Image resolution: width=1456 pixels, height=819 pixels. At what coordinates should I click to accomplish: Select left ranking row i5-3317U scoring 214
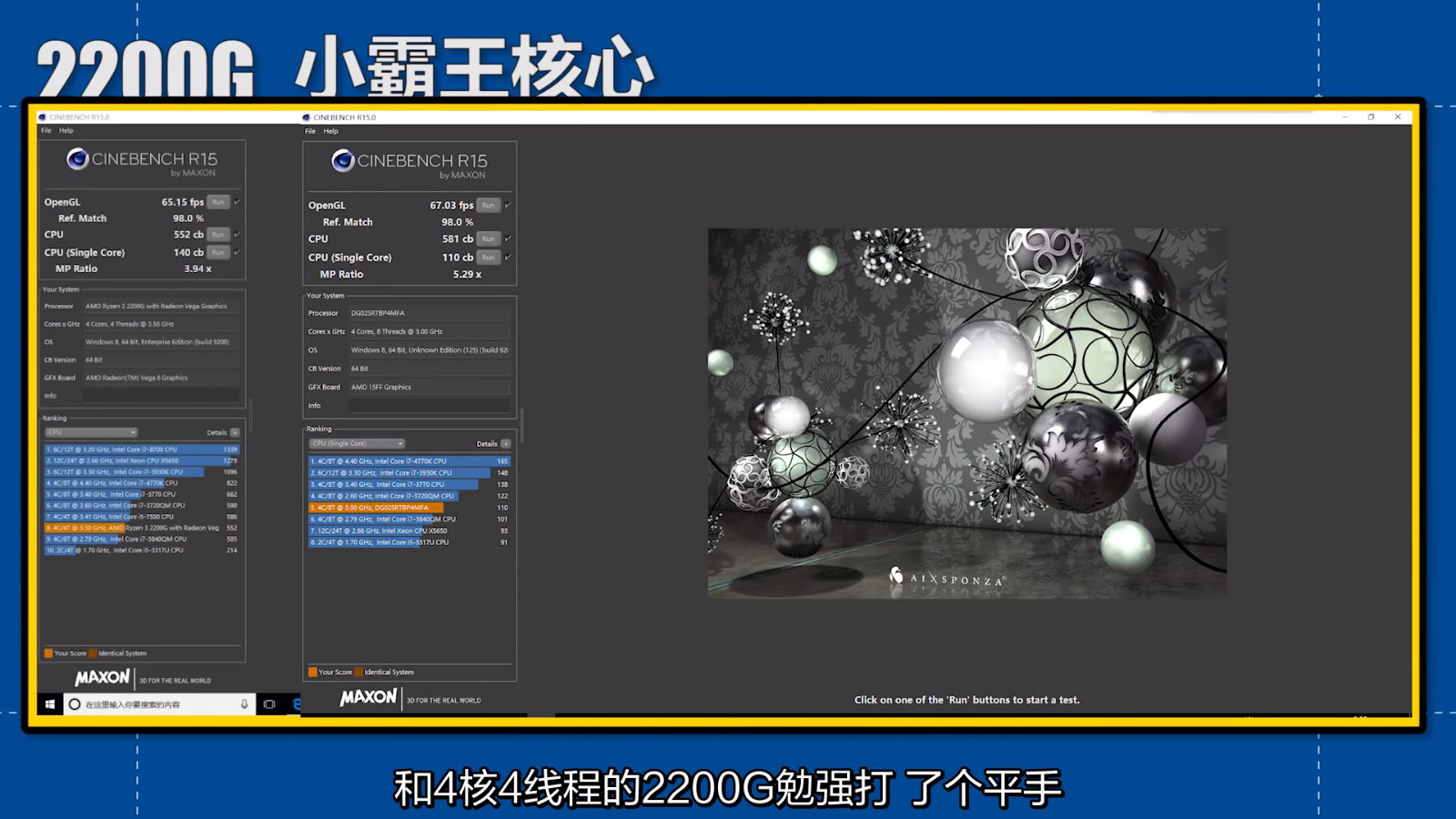coord(142,551)
